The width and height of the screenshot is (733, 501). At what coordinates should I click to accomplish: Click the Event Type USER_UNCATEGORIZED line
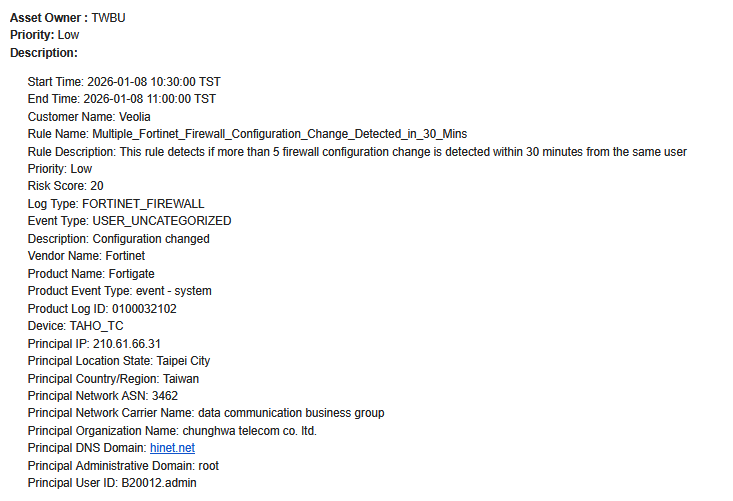(129, 221)
